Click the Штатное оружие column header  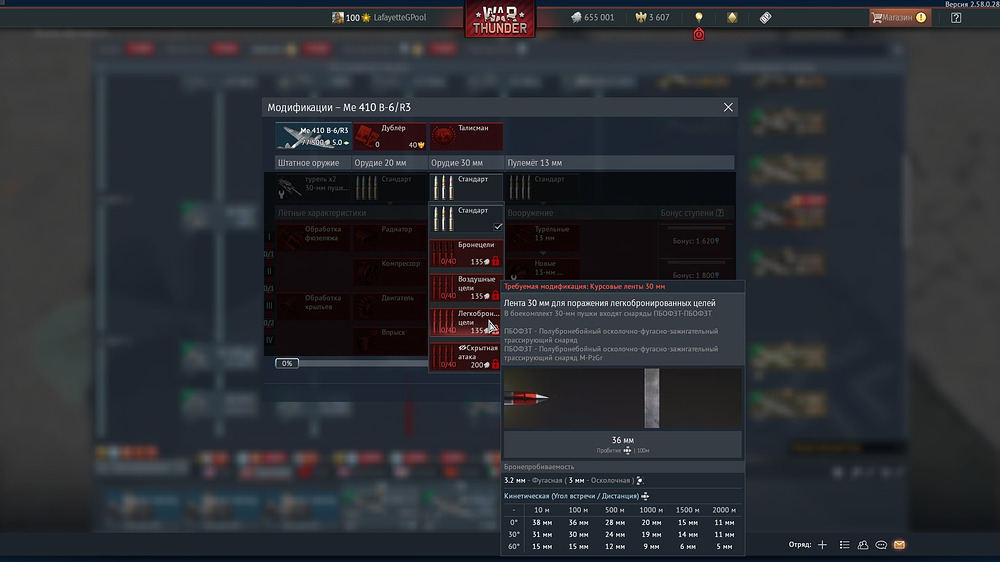tap(312, 163)
